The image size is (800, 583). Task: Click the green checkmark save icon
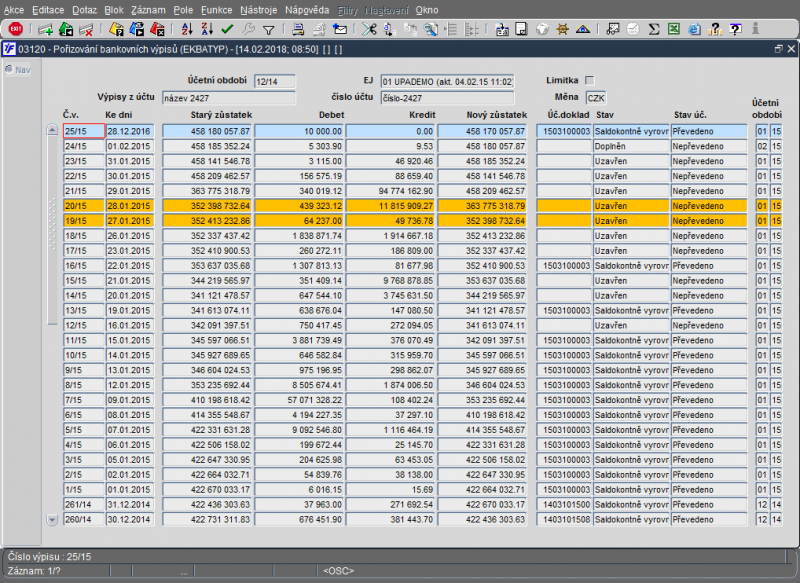click(x=228, y=29)
